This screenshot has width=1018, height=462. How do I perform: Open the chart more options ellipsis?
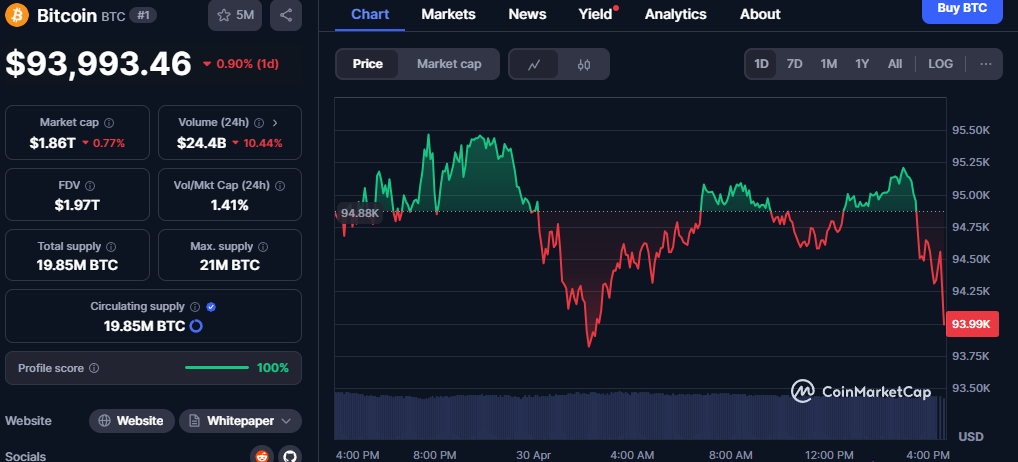[986, 64]
